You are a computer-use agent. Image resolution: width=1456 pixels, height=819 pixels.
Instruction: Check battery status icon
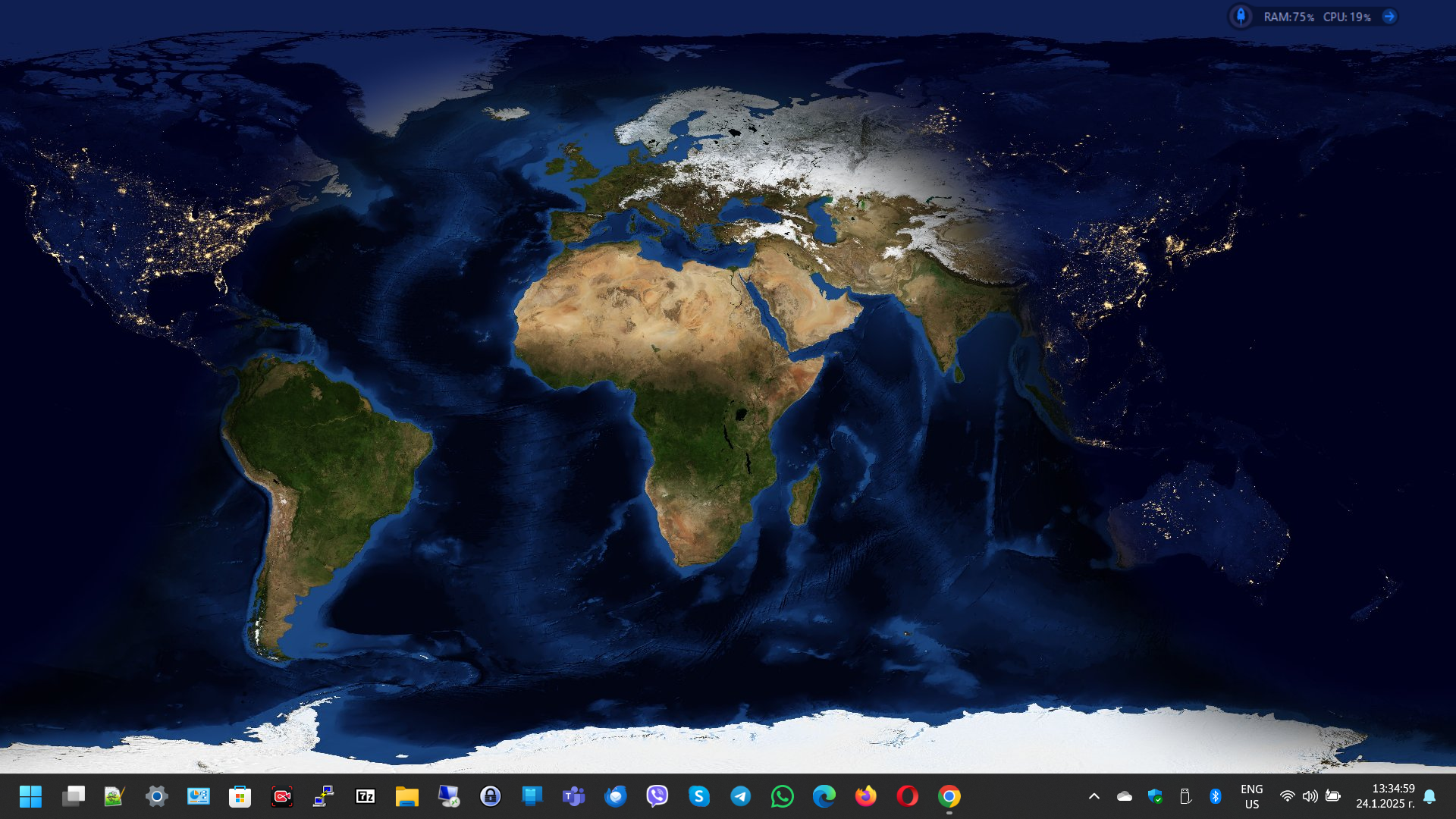[x=1333, y=796]
